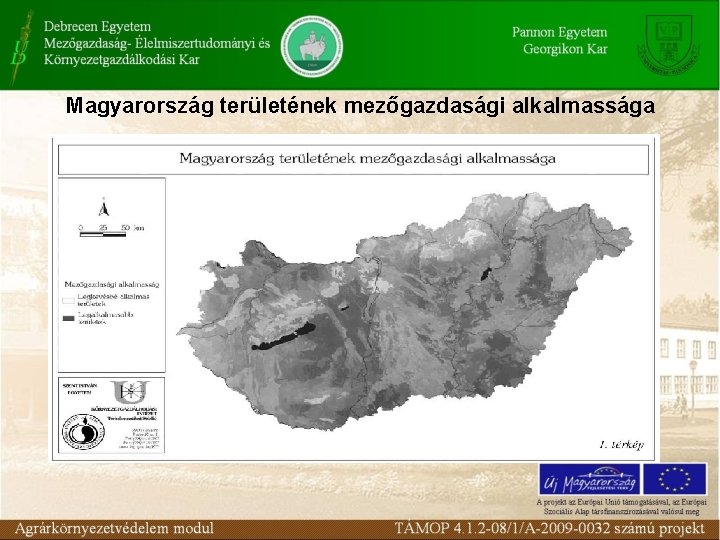Click 'SZENT ISTVÁN EGYETEM' text in logo box
720x540 pixels.
[x=79, y=389]
